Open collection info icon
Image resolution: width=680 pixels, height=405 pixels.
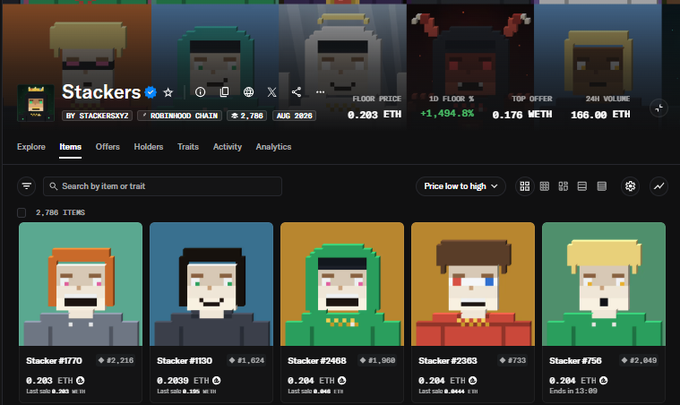pos(200,92)
